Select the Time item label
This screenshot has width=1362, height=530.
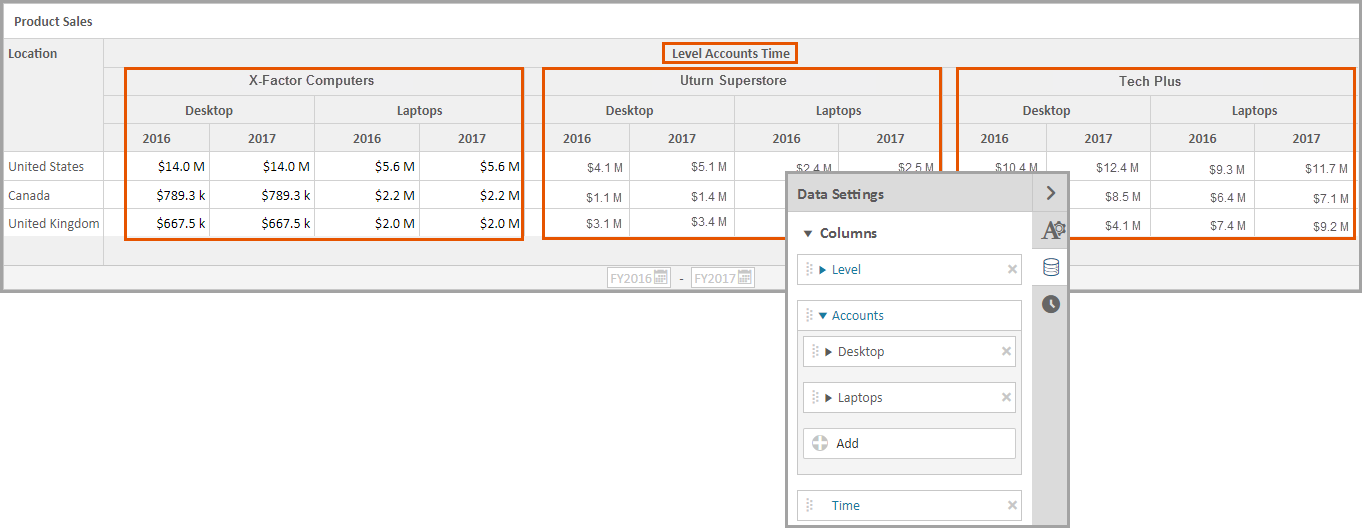click(846, 505)
